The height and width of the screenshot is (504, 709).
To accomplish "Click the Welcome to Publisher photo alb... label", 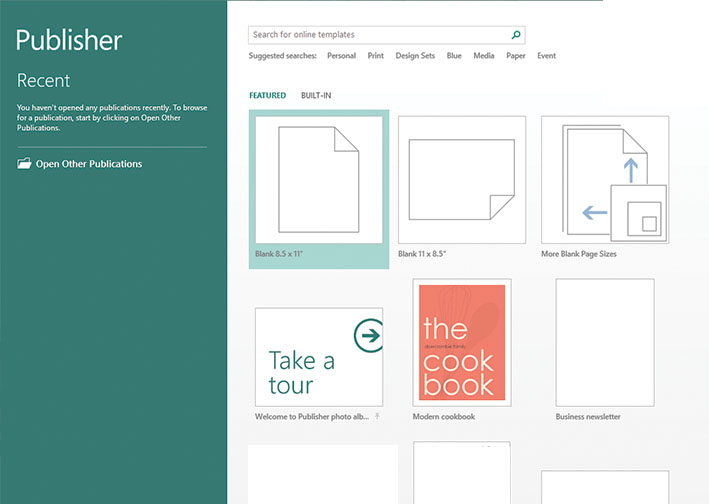I will tap(312, 416).
